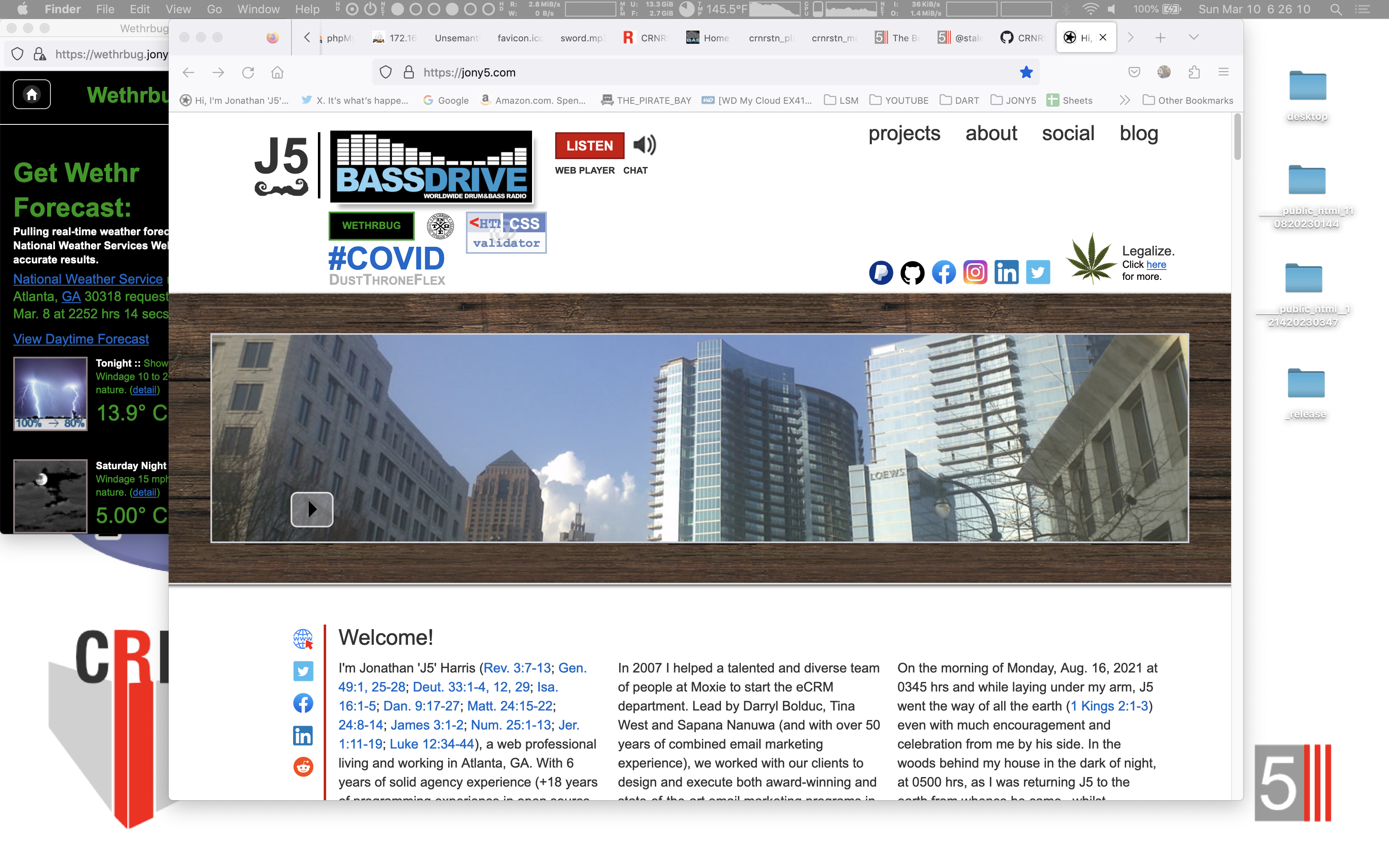1389x868 pixels.
Task: Click the GitHub icon on the webpage
Action: click(912, 272)
